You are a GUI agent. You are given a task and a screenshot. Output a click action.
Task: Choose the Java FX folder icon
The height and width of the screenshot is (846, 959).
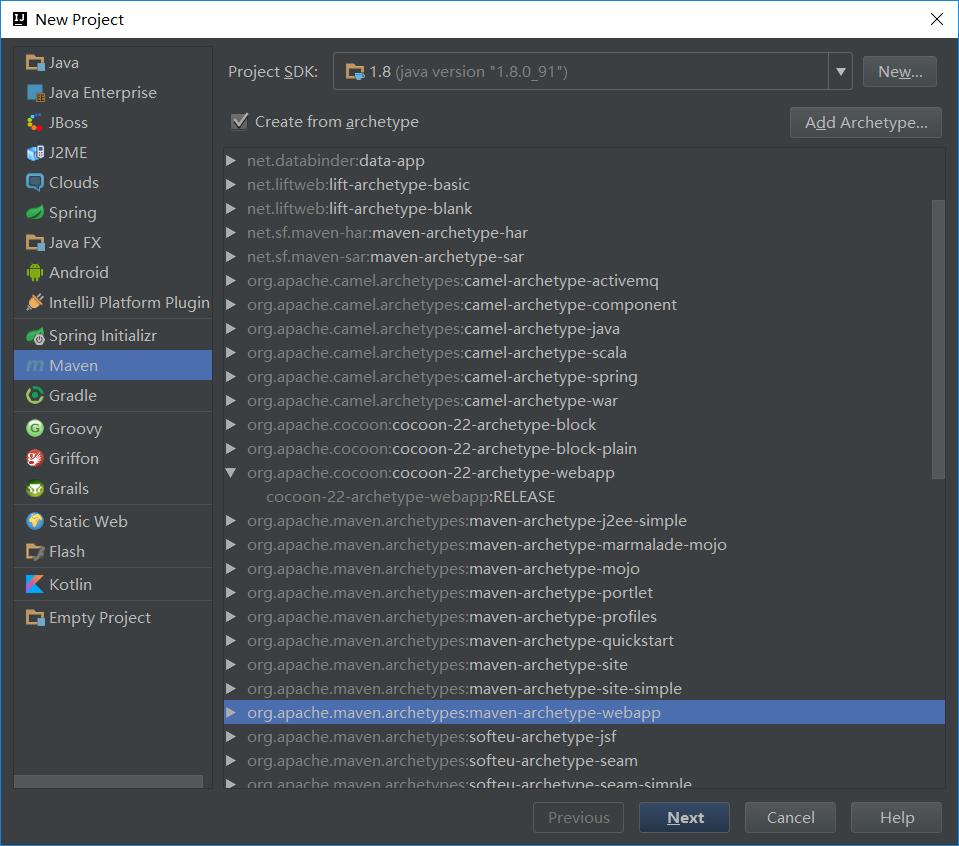[35, 242]
